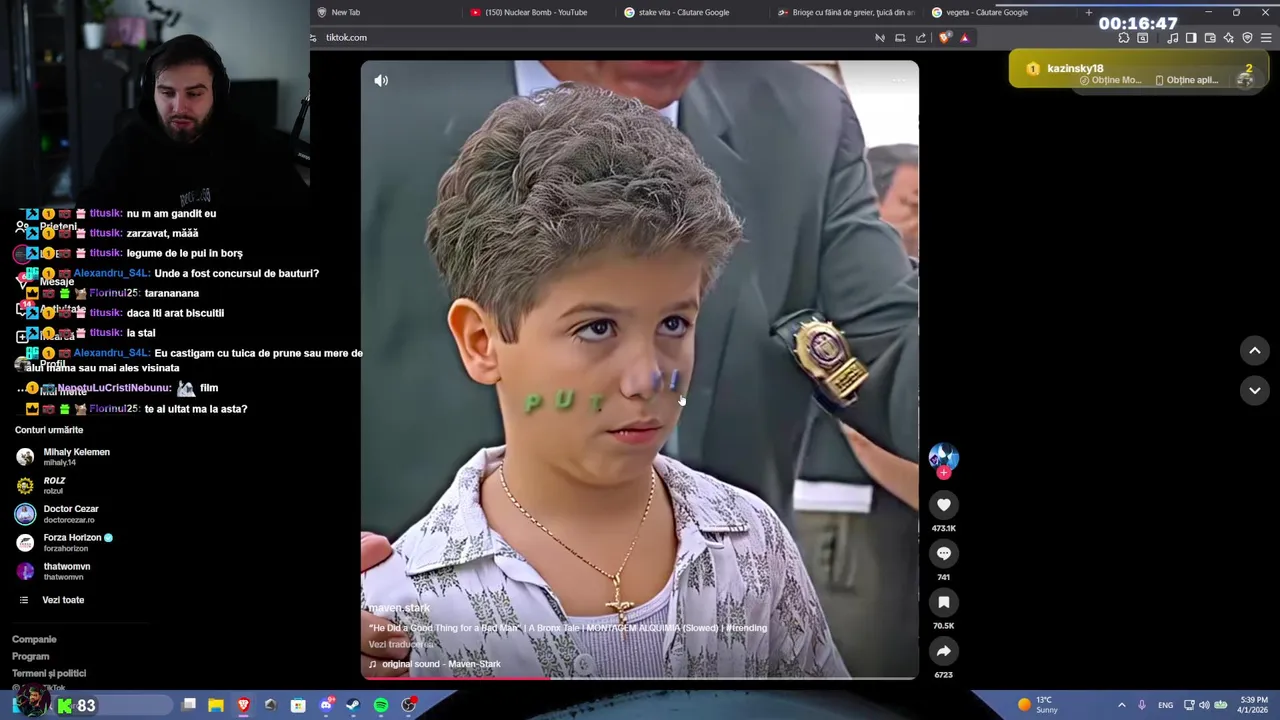Open Leo AI sparkle icon
Image resolution: width=1280 pixels, height=720 pixels.
pyautogui.click(x=1229, y=38)
